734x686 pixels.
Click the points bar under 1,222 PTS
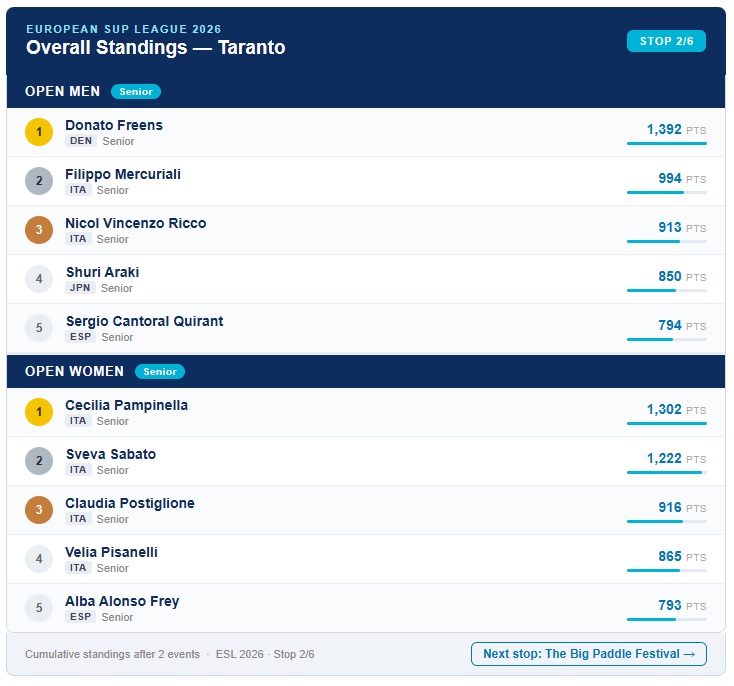[667, 472]
